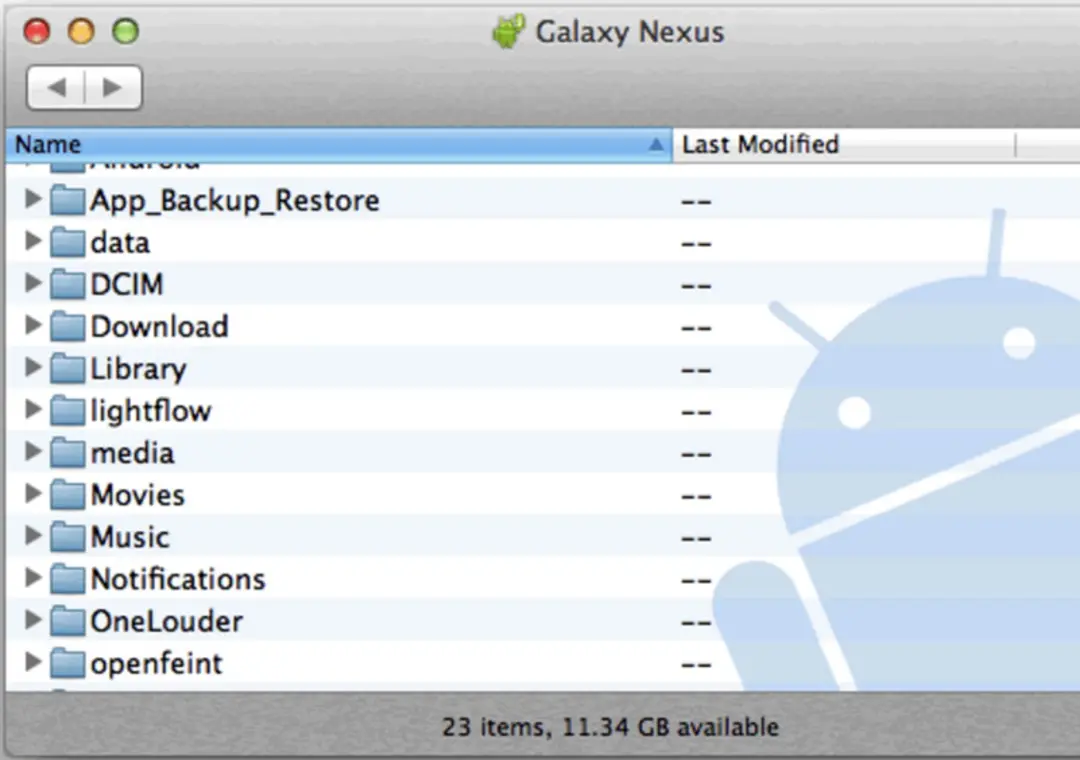Select the OneLouder folder icon
Viewport: 1080px width, 760px height.
pyautogui.click(x=68, y=620)
